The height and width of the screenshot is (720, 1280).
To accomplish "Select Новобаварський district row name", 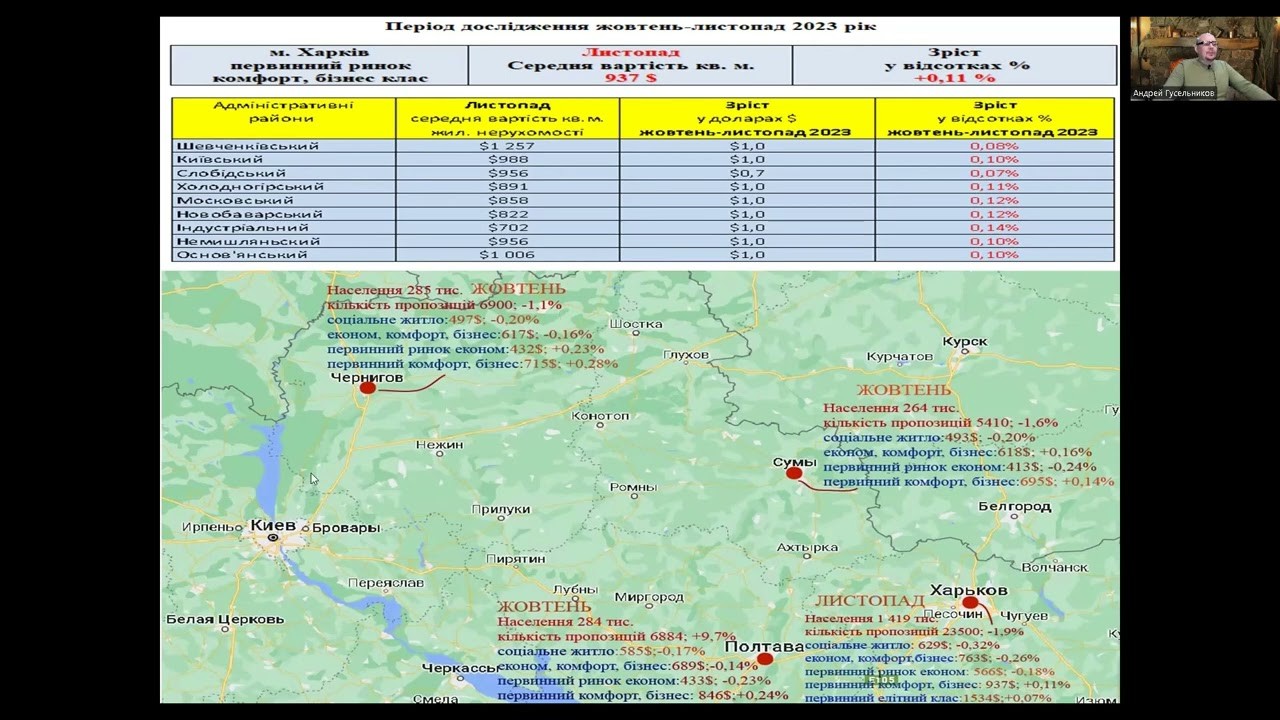I will [x=250, y=214].
